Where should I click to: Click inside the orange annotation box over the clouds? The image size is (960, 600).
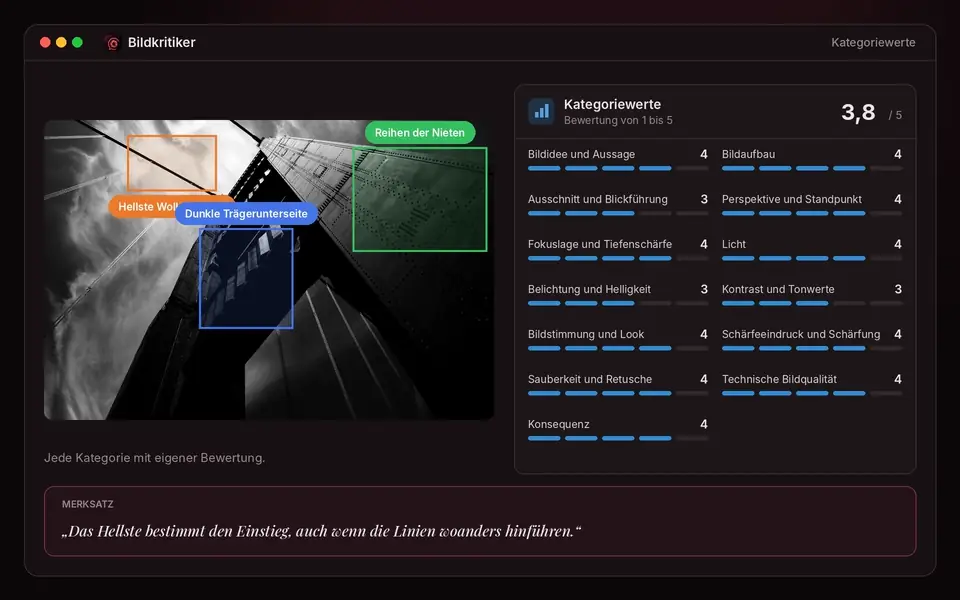coord(172,163)
